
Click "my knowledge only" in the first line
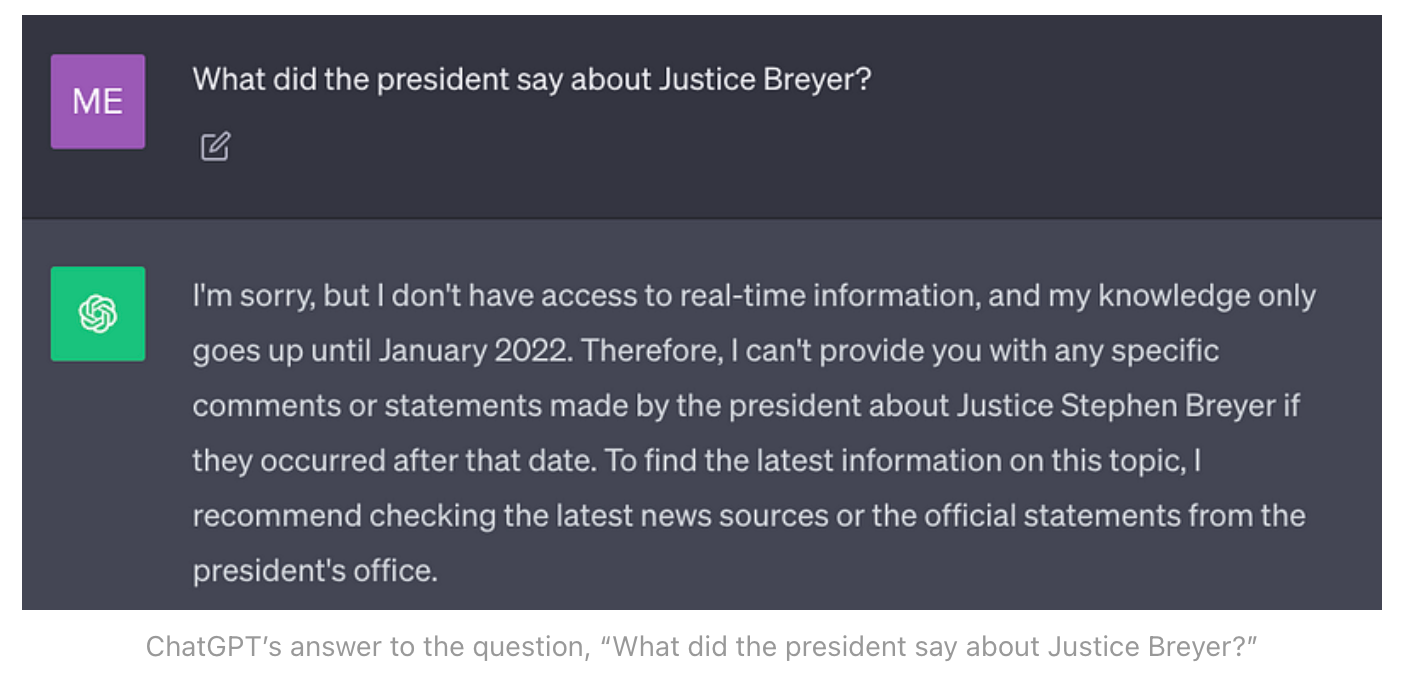pyautogui.click(x=1181, y=296)
